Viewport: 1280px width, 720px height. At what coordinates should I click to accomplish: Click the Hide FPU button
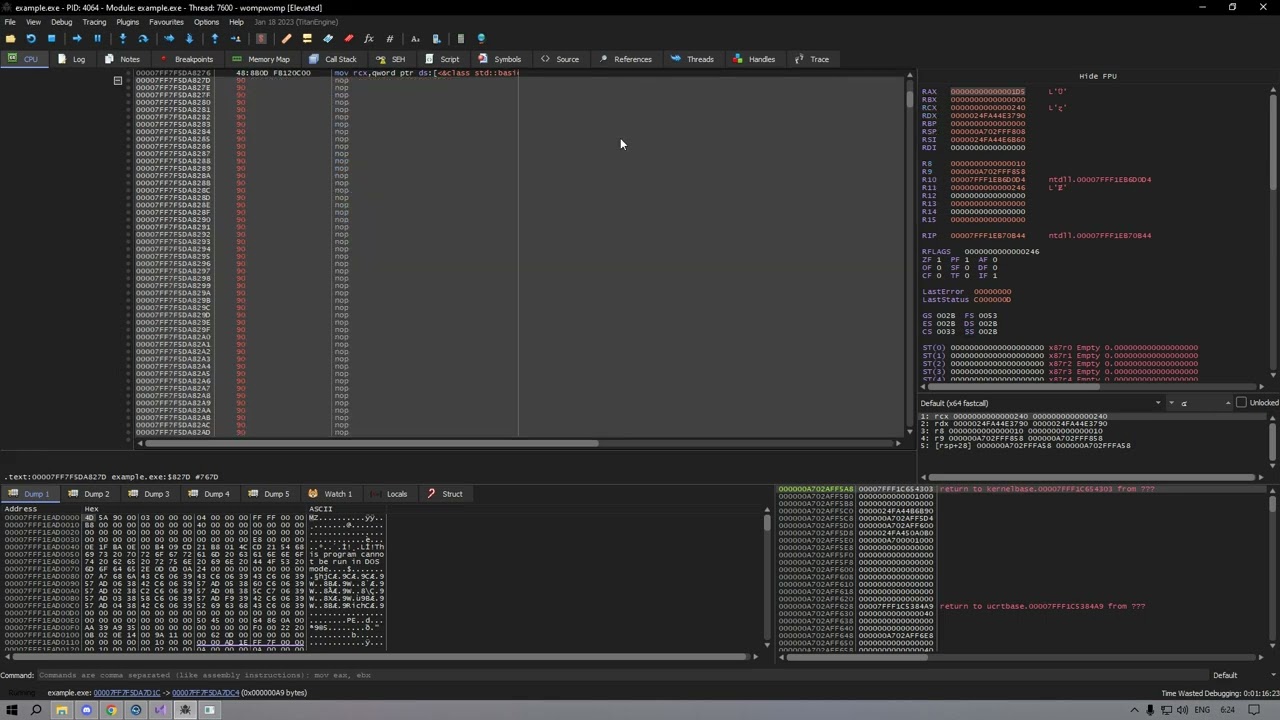pyautogui.click(x=1097, y=76)
